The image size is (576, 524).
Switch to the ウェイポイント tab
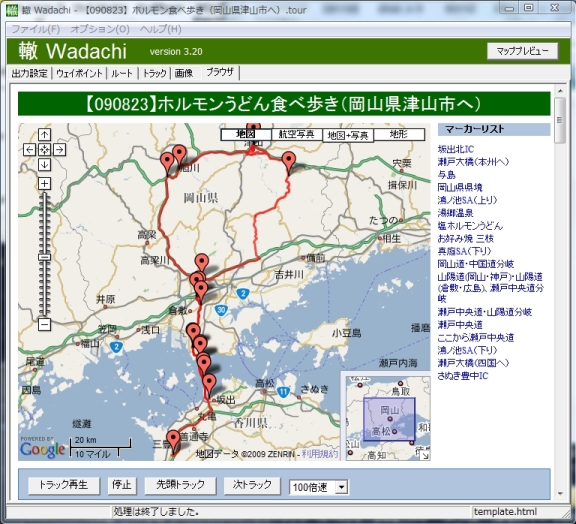pos(79,73)
